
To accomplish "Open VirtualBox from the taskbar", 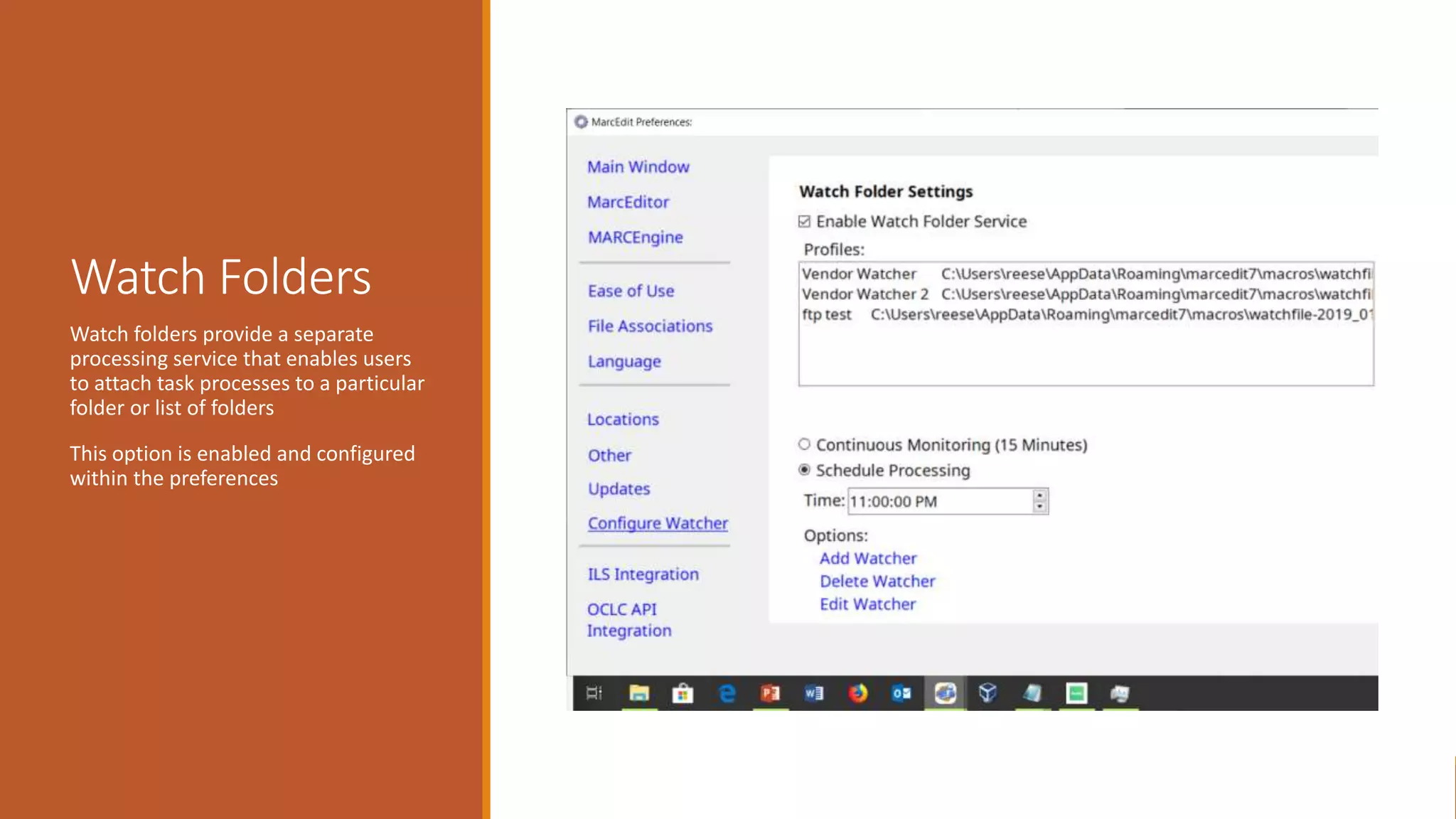I will point(988,692).
